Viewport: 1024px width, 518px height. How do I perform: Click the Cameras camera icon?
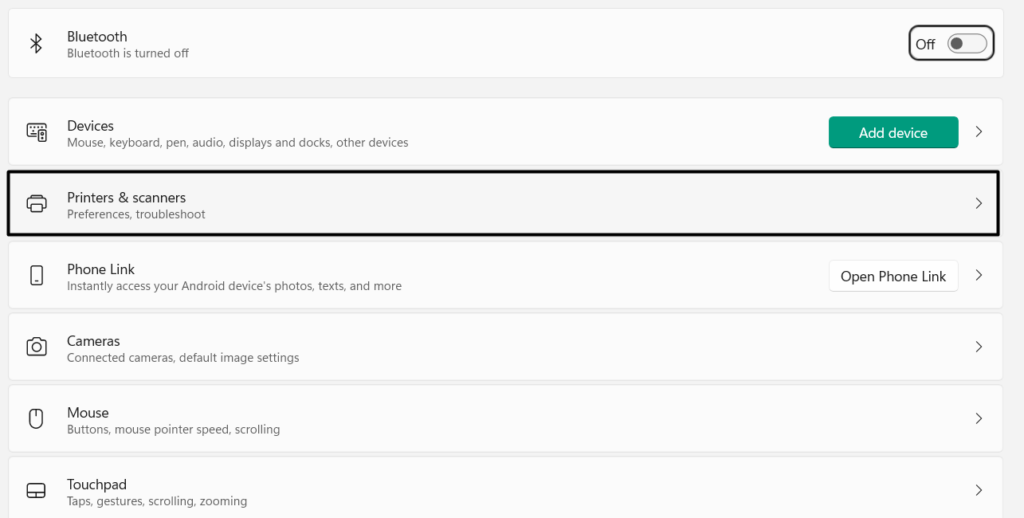37,347
